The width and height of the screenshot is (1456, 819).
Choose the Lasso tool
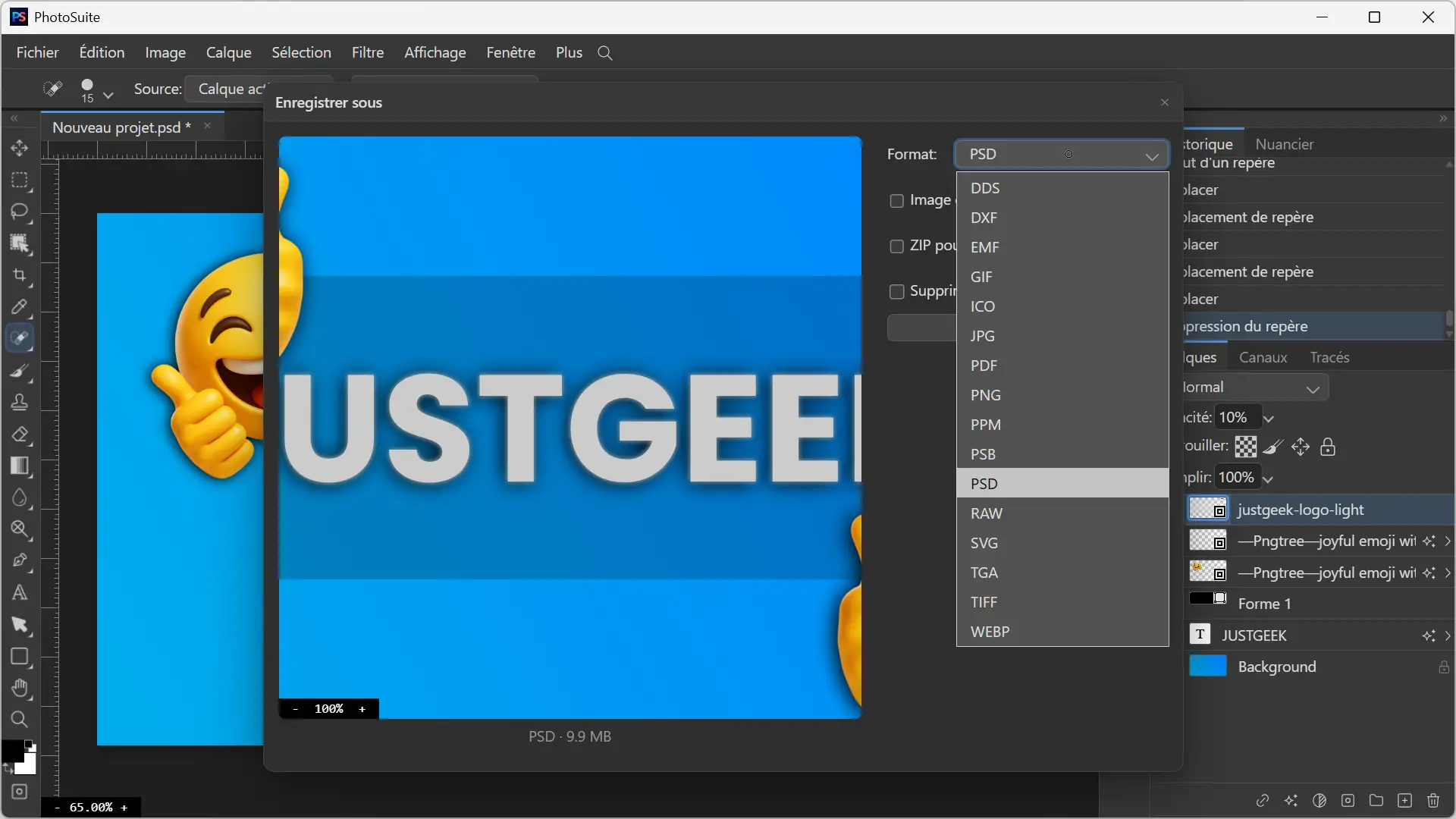click(20, 212)
